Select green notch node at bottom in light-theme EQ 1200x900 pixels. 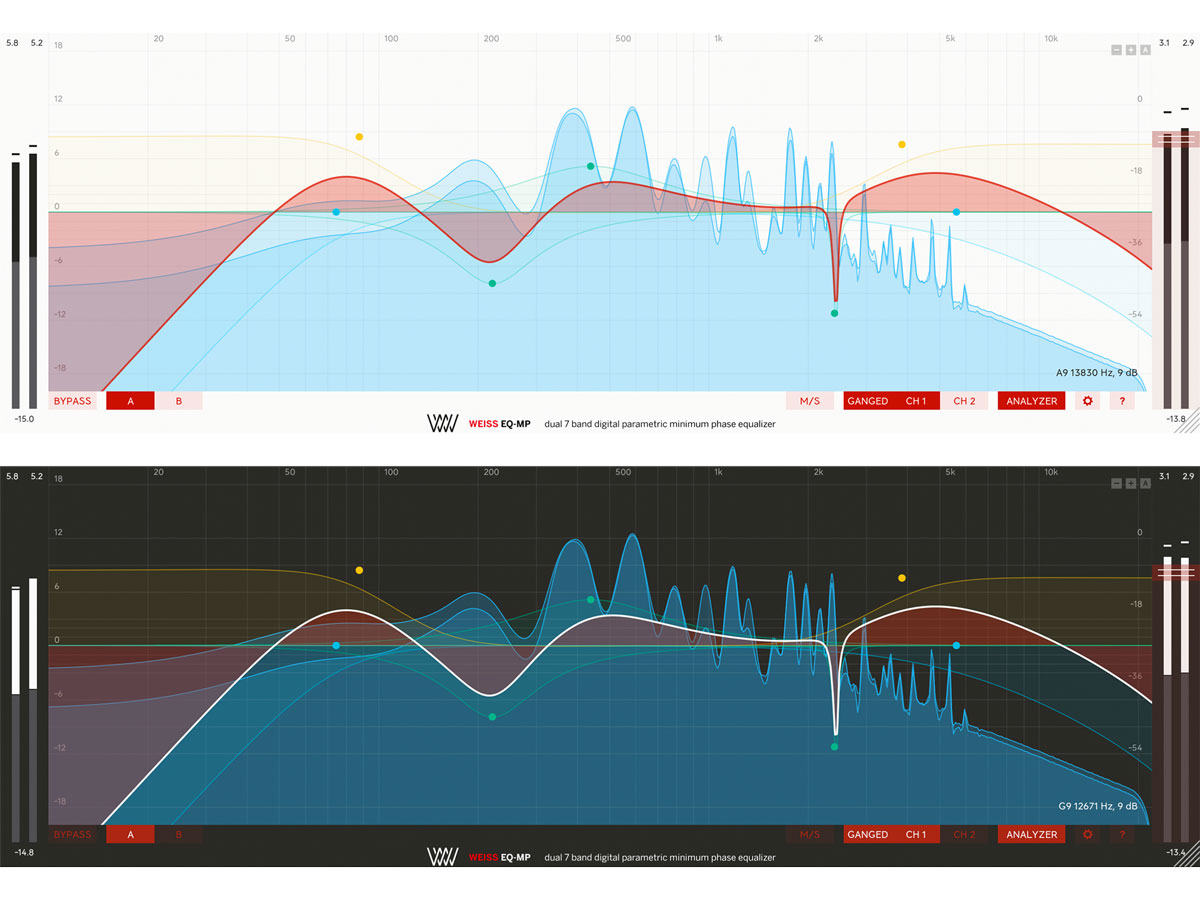pyautogui.click(x=834, y=313)
